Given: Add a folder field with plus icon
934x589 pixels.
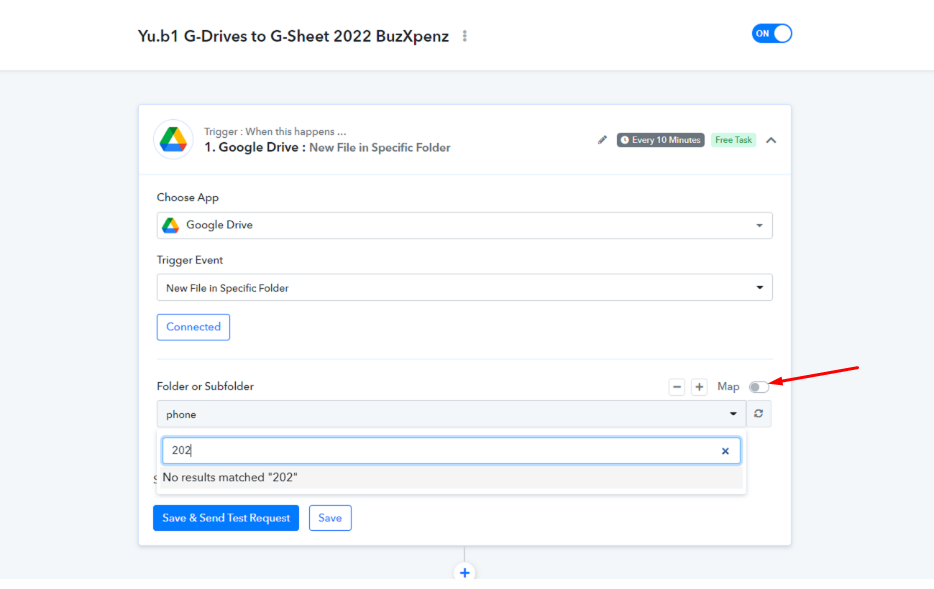Looking at the screenshot, I should tap(699, 387).
